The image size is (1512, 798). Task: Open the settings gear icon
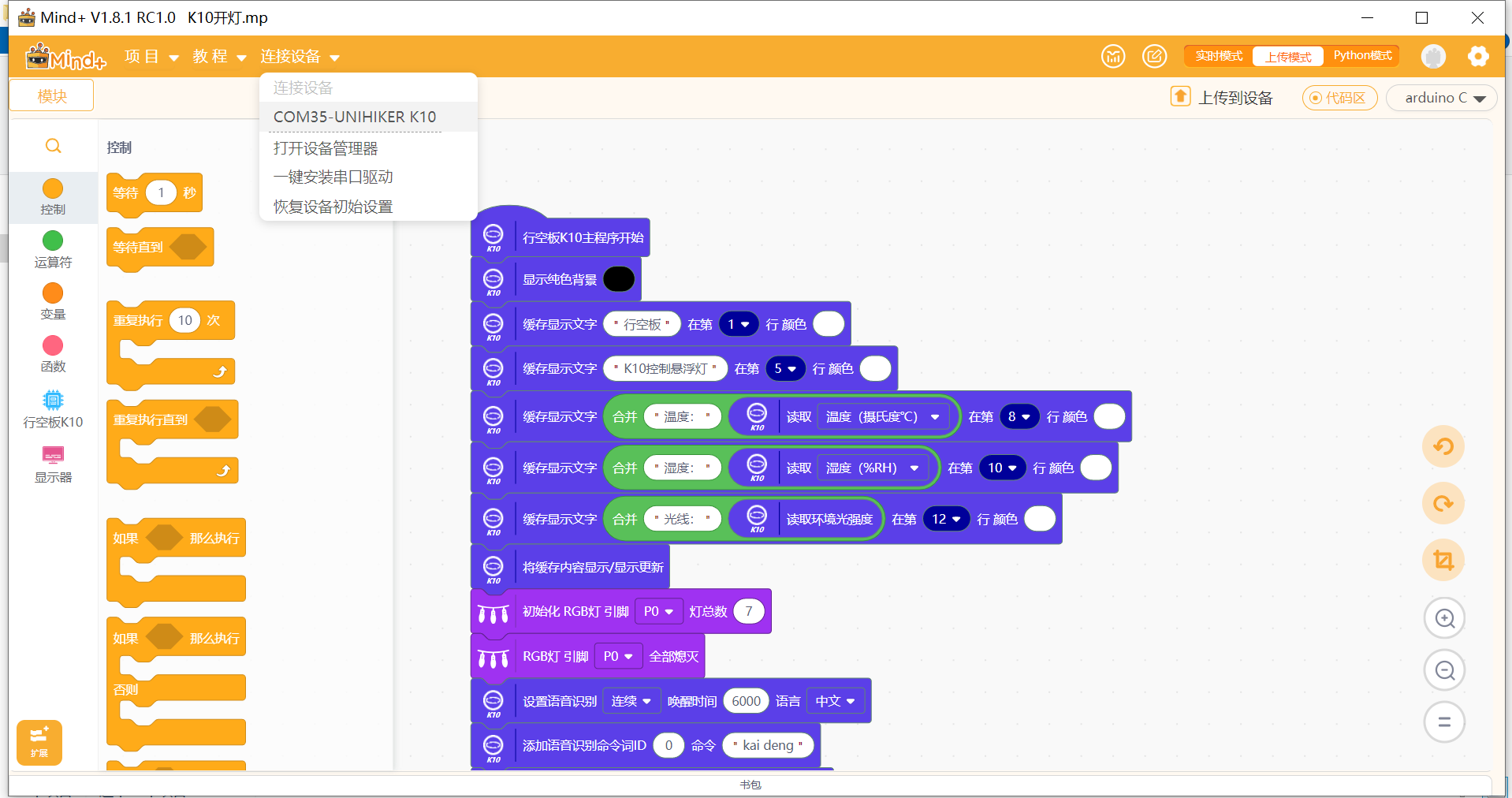click(1478, 56)
